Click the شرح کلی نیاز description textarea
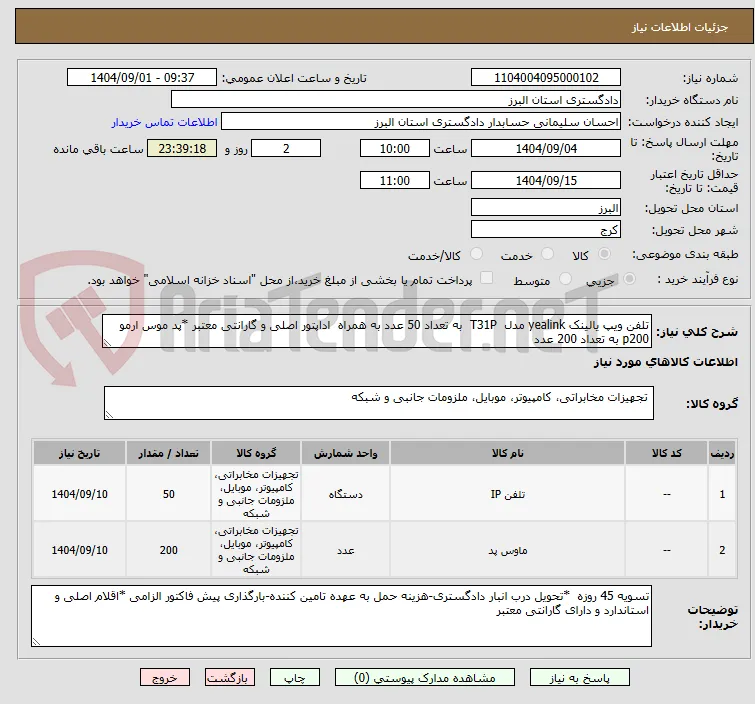Image resolution: width=755 pixels, height=704 pixels. point(377,331)
